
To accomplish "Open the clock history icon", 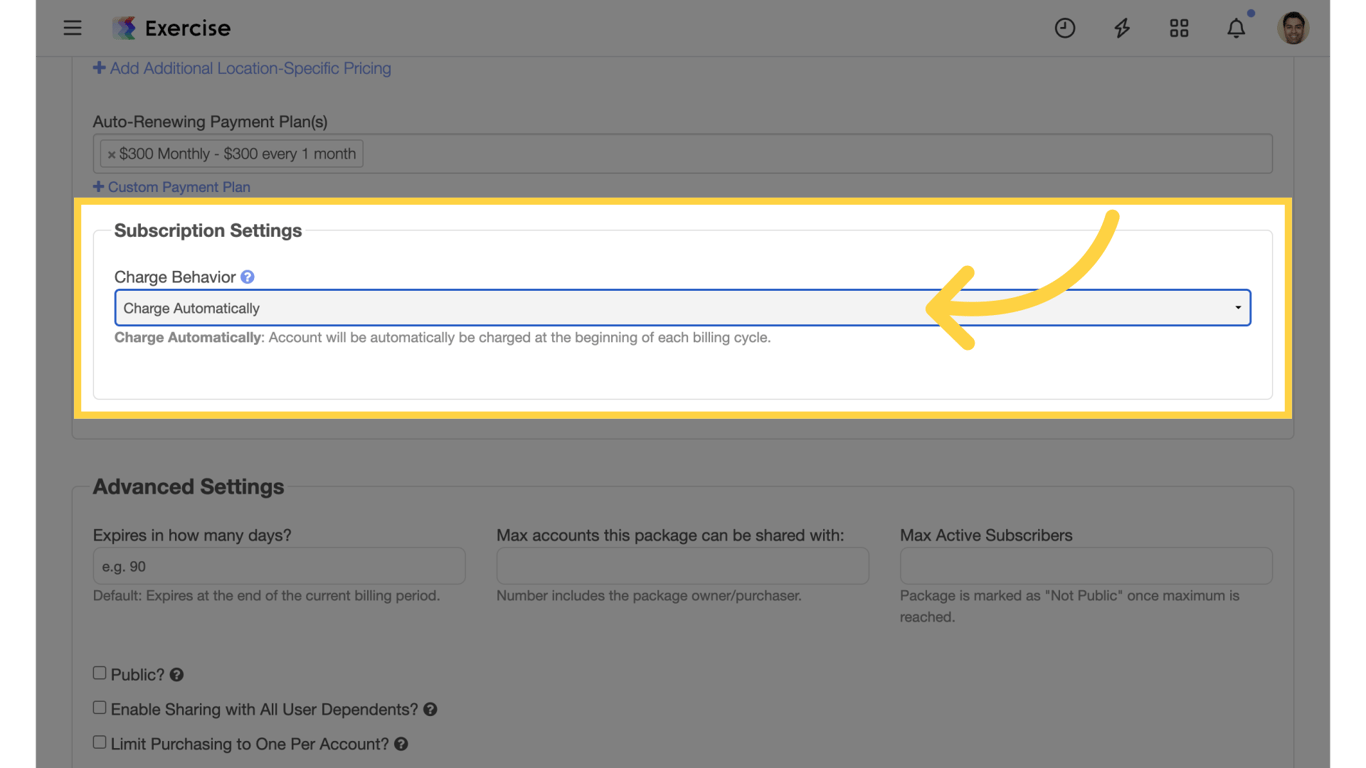I will pos(1064,27).
